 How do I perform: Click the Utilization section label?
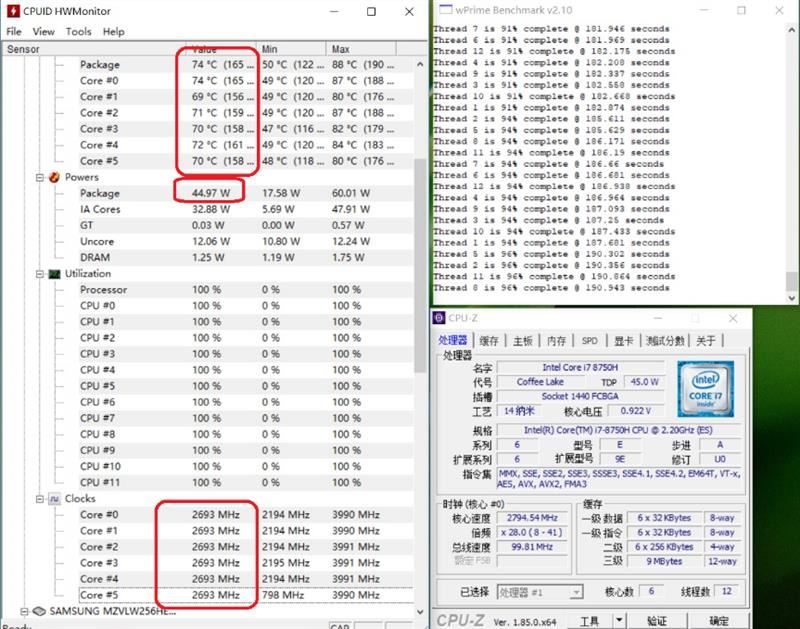tap(88, 273)
